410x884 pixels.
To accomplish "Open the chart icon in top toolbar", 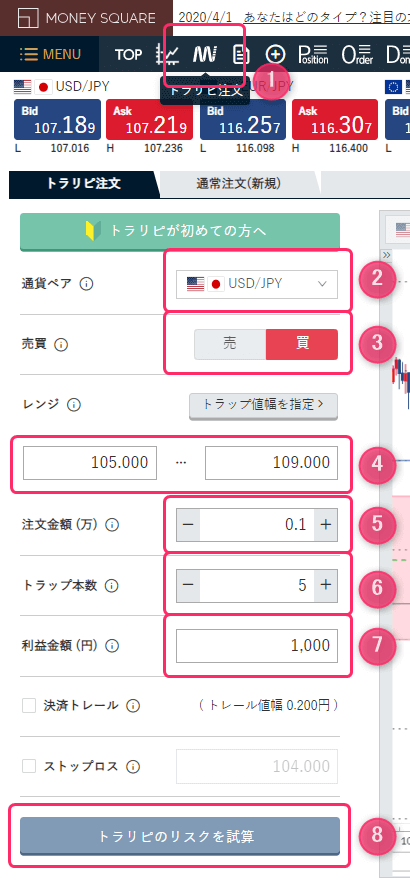I will [167, 55].
